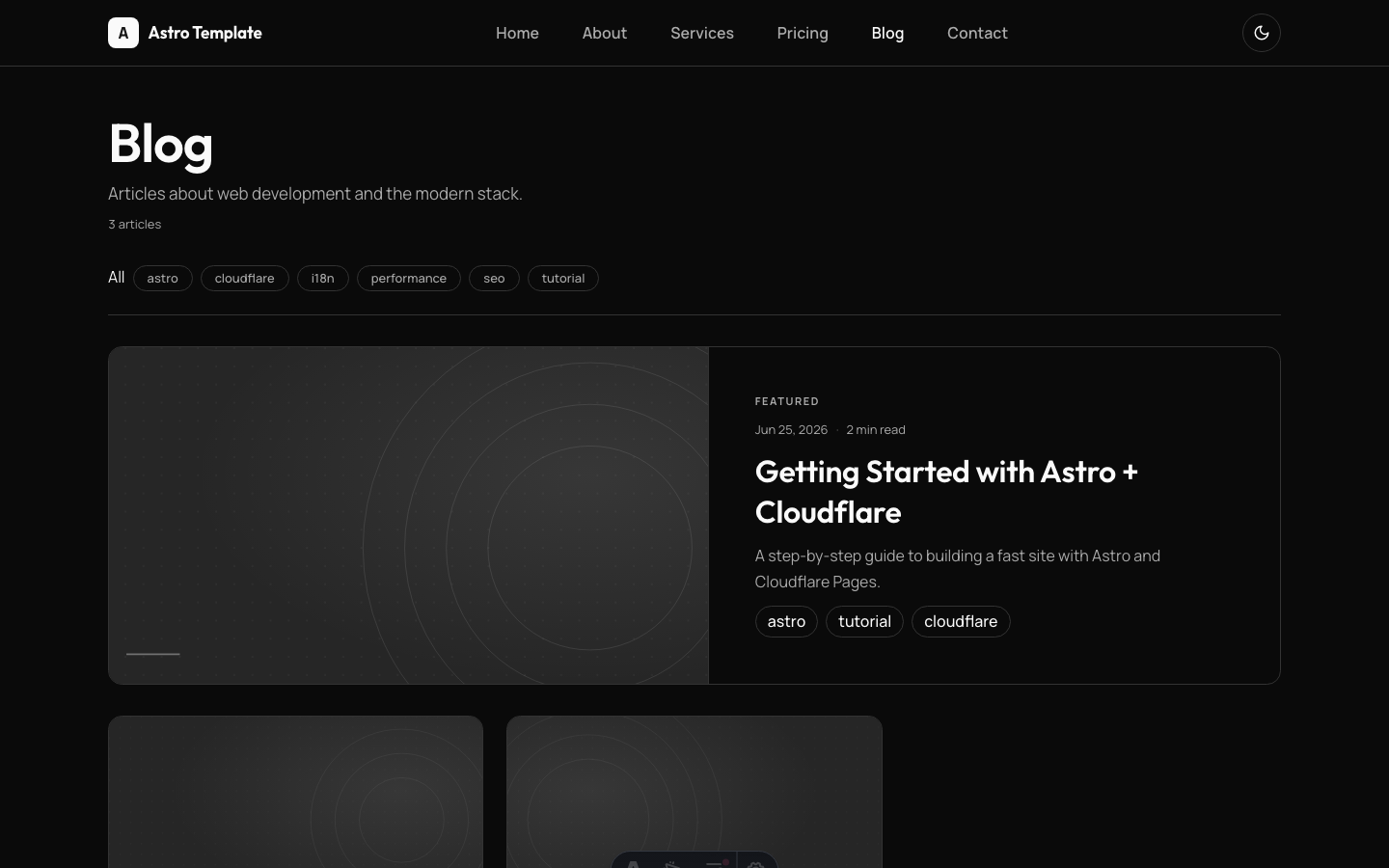The width and height of the screenshot is (1389, 868).
Task: Open the featured article cover image
Action: click(x=409, y=515)
